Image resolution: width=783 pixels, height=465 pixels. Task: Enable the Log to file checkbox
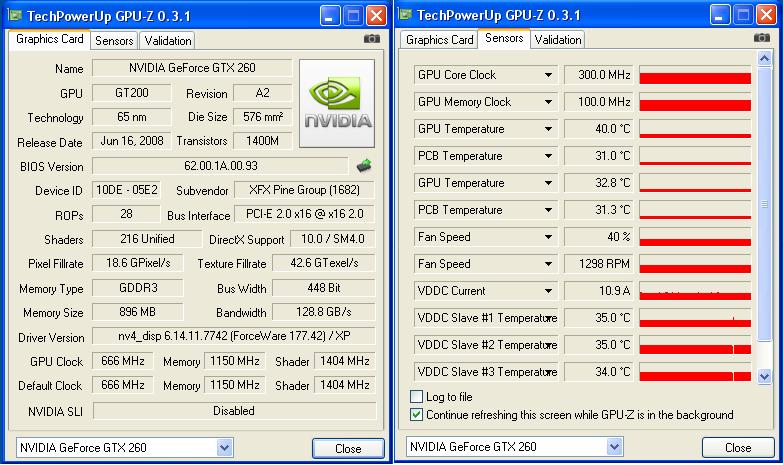416,397
